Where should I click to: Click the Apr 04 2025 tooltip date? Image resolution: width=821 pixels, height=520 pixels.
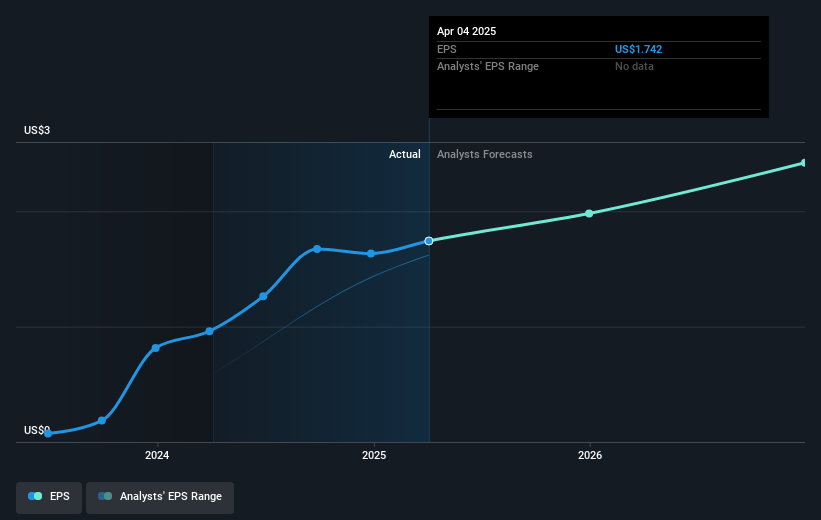tap(467, 31)
